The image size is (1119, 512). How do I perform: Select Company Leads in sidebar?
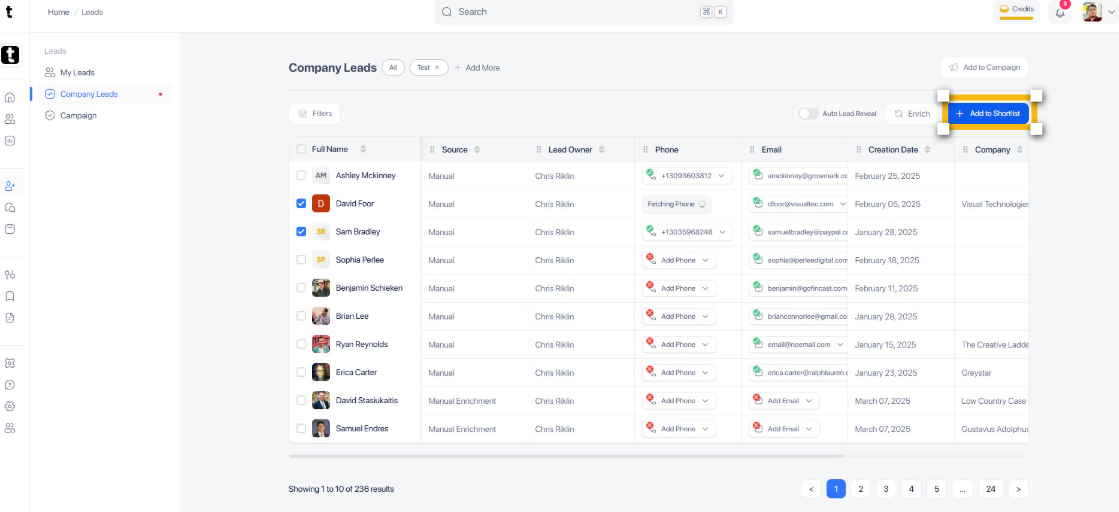pos(104,94)
